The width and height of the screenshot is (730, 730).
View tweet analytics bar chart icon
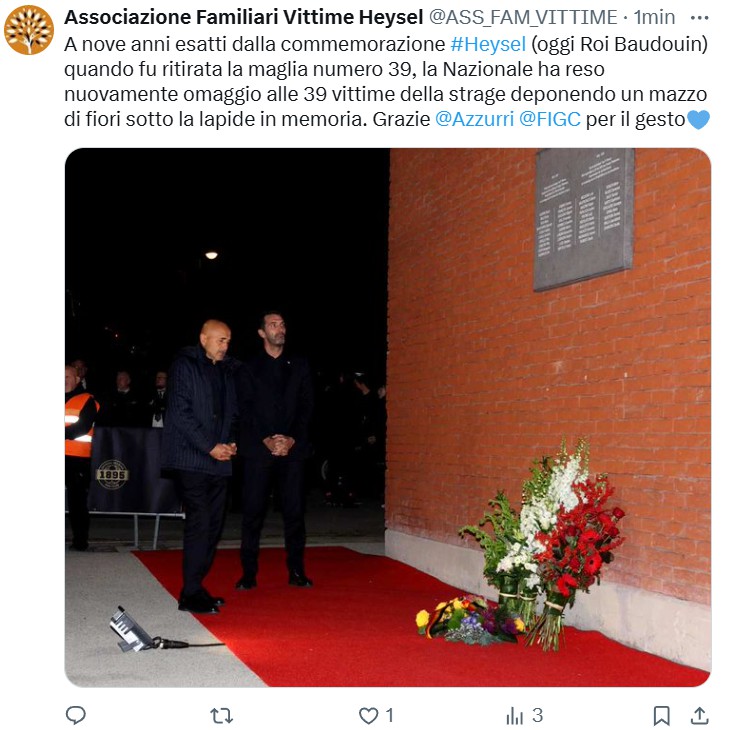pos(514,716)
